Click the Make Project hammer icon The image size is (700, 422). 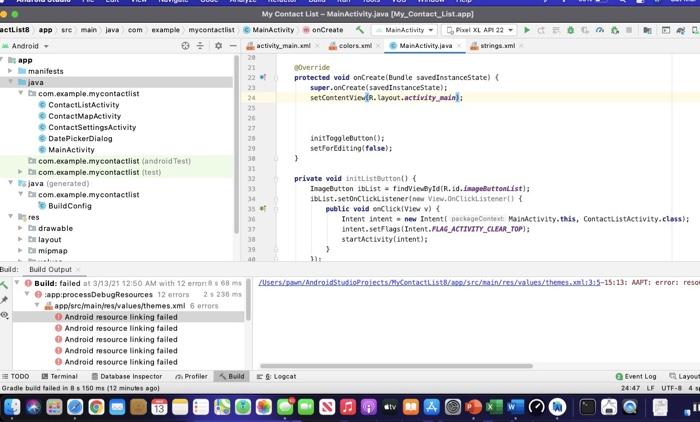360,30
